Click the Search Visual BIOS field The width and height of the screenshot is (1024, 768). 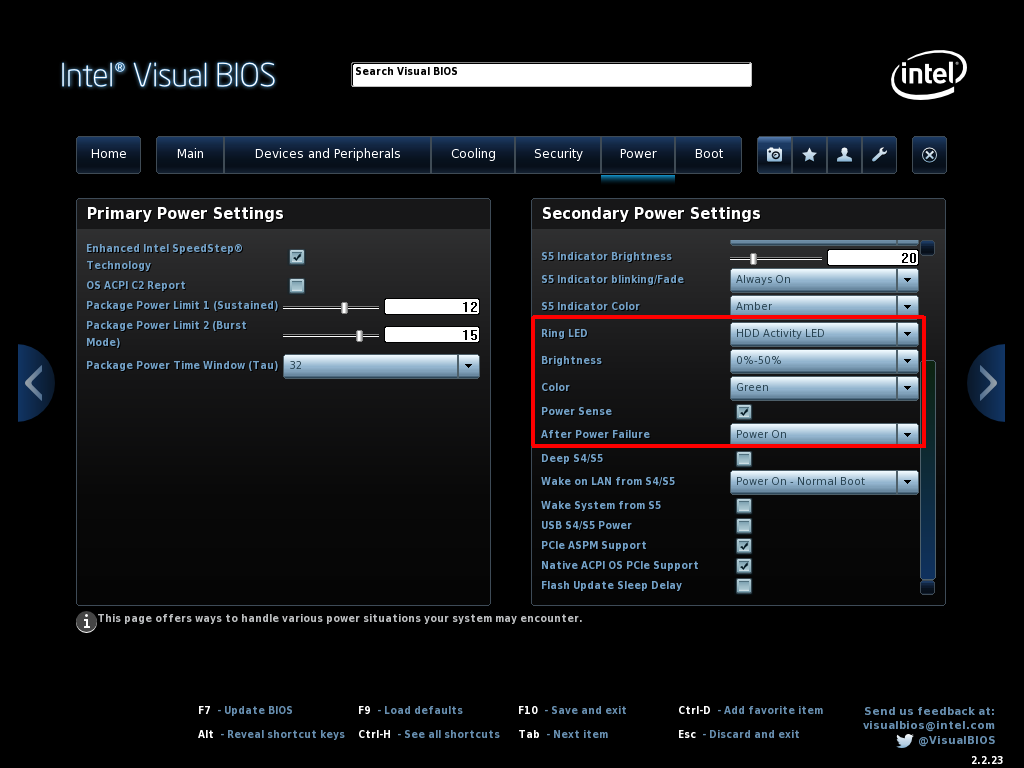551,74
